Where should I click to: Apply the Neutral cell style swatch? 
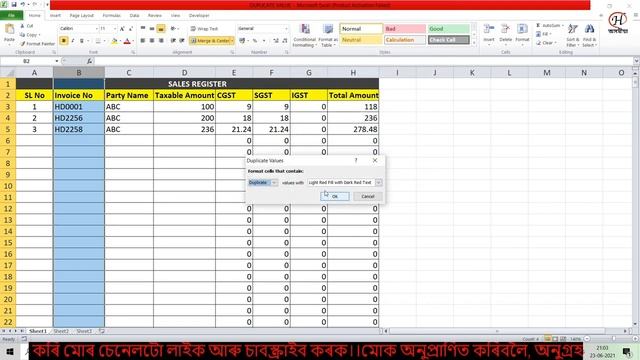(361, 40)
